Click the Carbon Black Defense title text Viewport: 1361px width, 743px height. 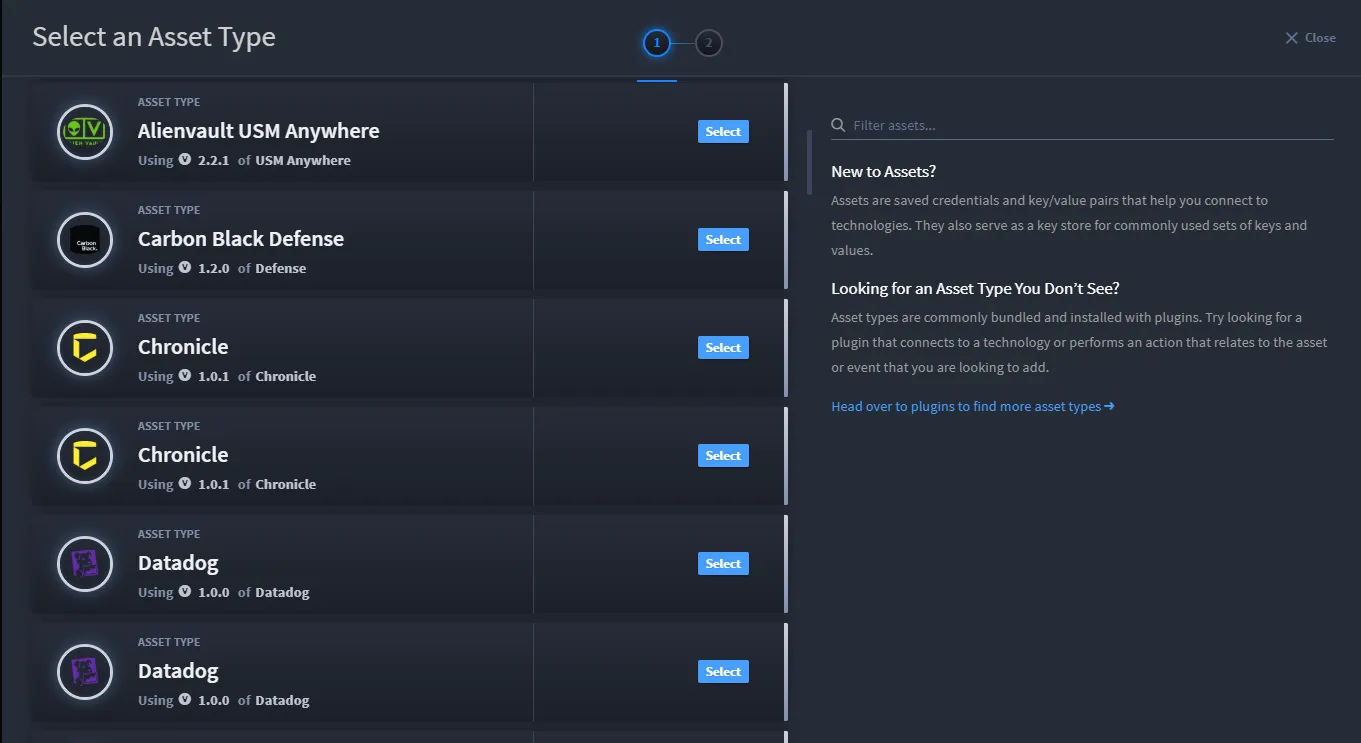241,239
